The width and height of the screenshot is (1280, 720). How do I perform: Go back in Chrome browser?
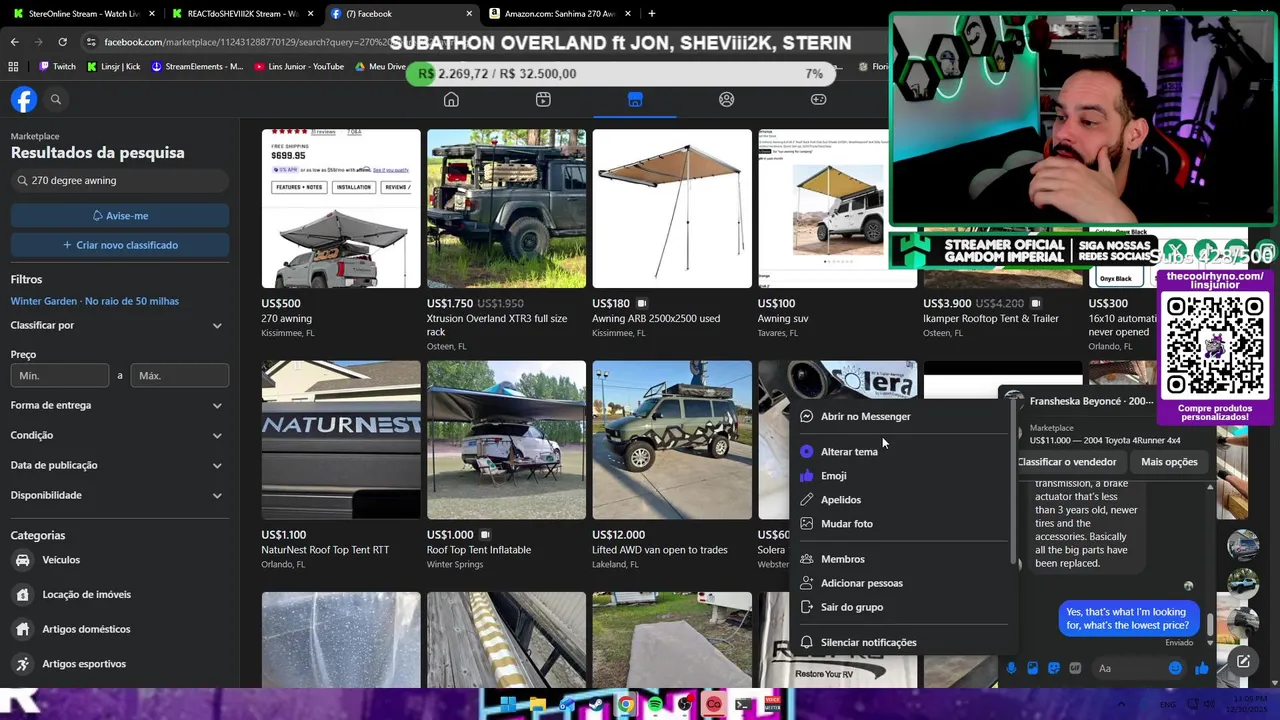(14, 42)
